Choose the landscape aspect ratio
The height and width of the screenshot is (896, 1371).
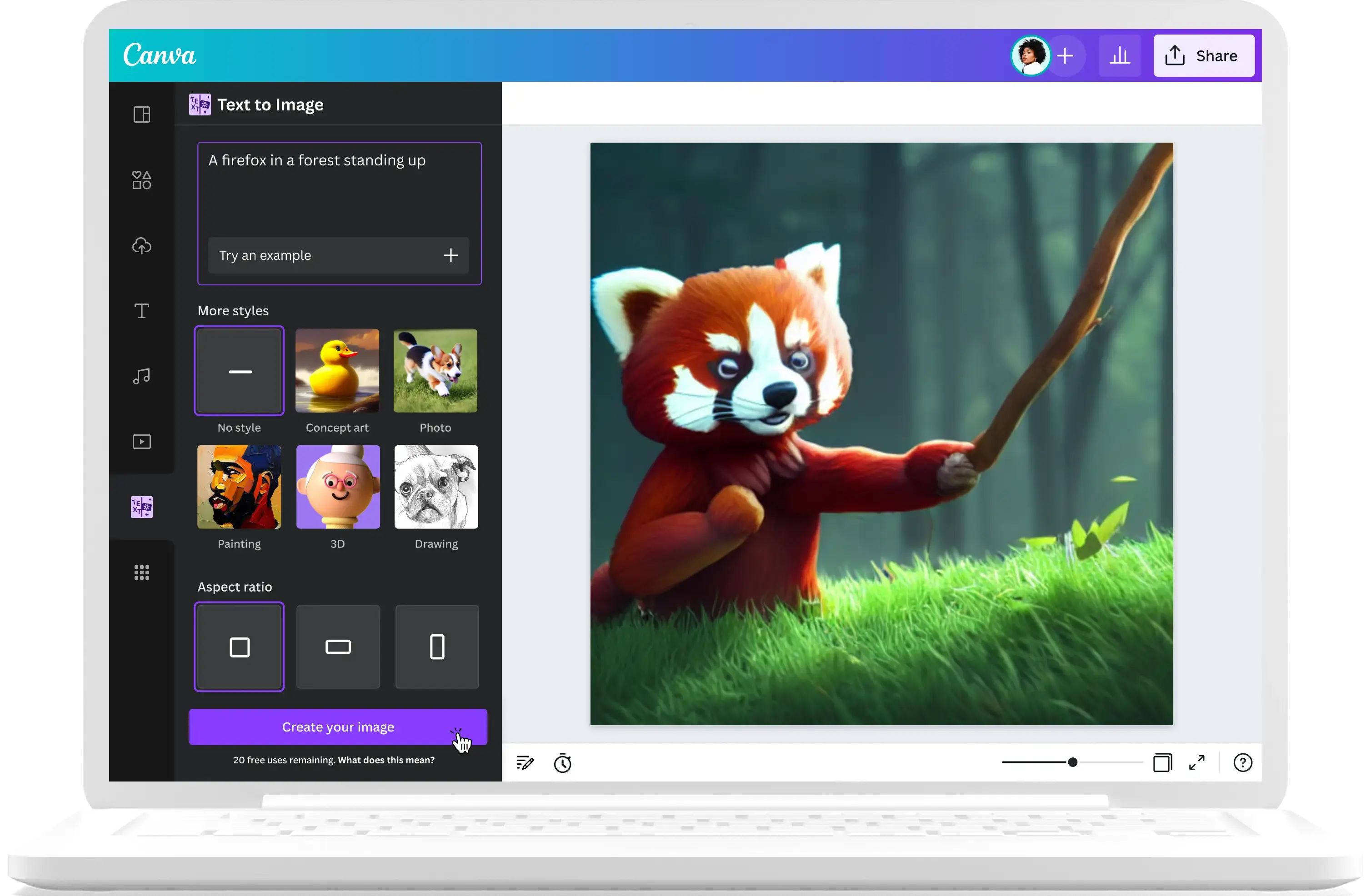[338, 647]
